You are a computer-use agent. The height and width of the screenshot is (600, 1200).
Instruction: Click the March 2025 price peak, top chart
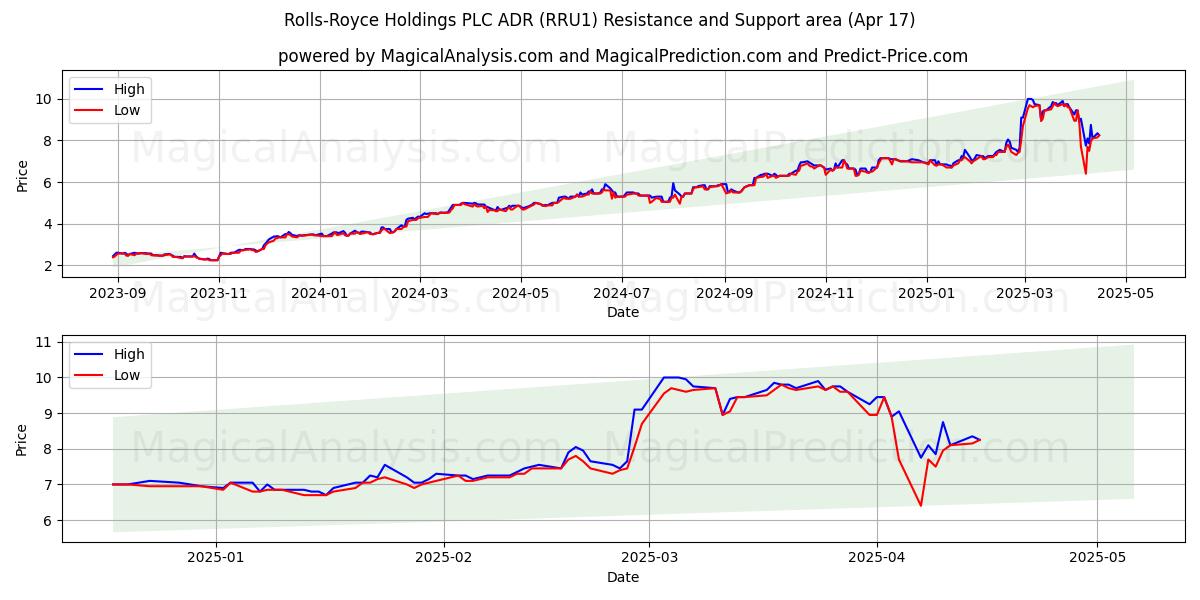tap(1029, 99)
